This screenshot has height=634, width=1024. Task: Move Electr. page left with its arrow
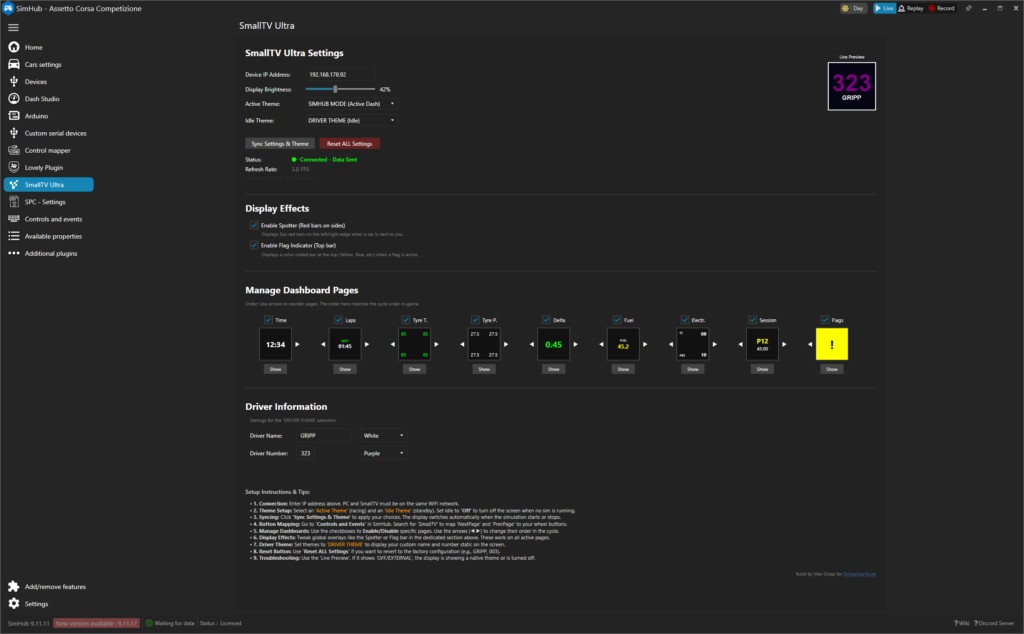tap(671, 344)
